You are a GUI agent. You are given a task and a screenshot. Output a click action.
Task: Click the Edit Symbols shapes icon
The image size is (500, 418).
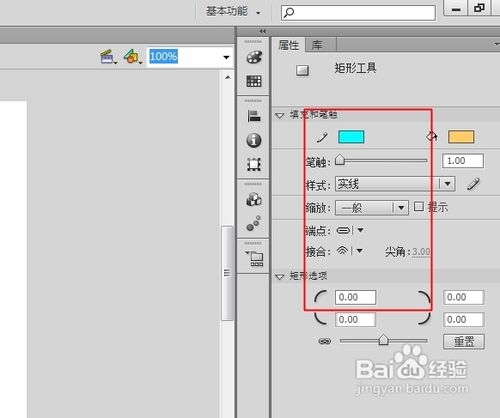click(x=132, y=57)
